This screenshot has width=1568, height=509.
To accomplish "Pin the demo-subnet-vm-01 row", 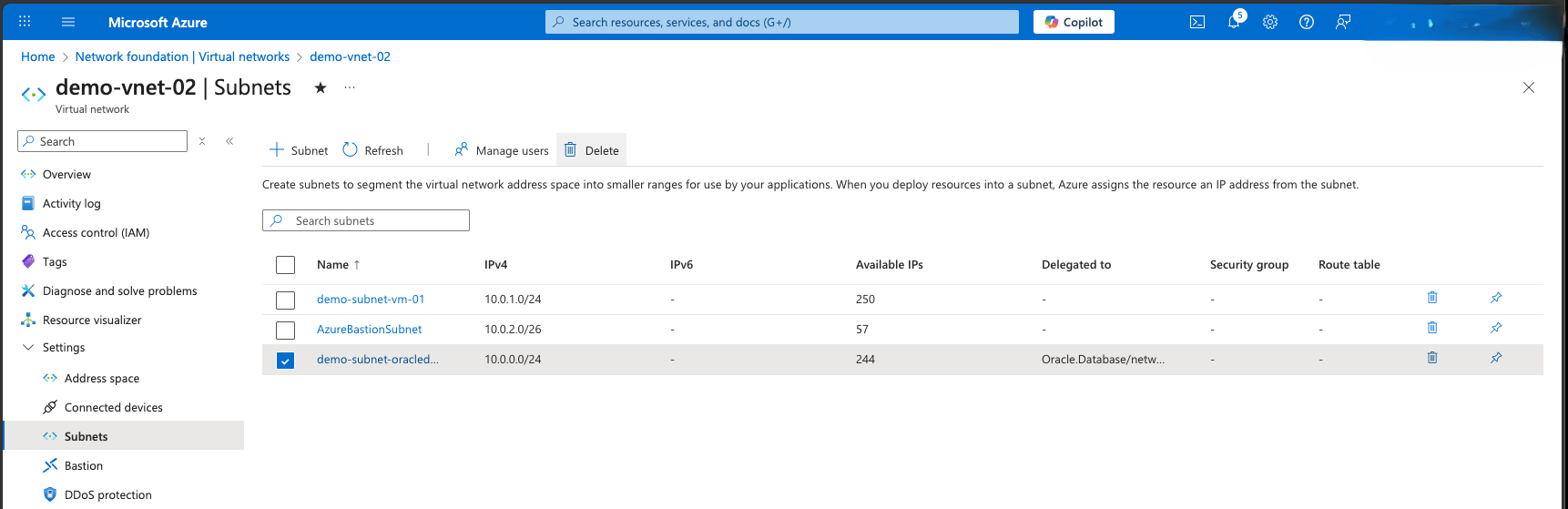I will [1496, 298].
